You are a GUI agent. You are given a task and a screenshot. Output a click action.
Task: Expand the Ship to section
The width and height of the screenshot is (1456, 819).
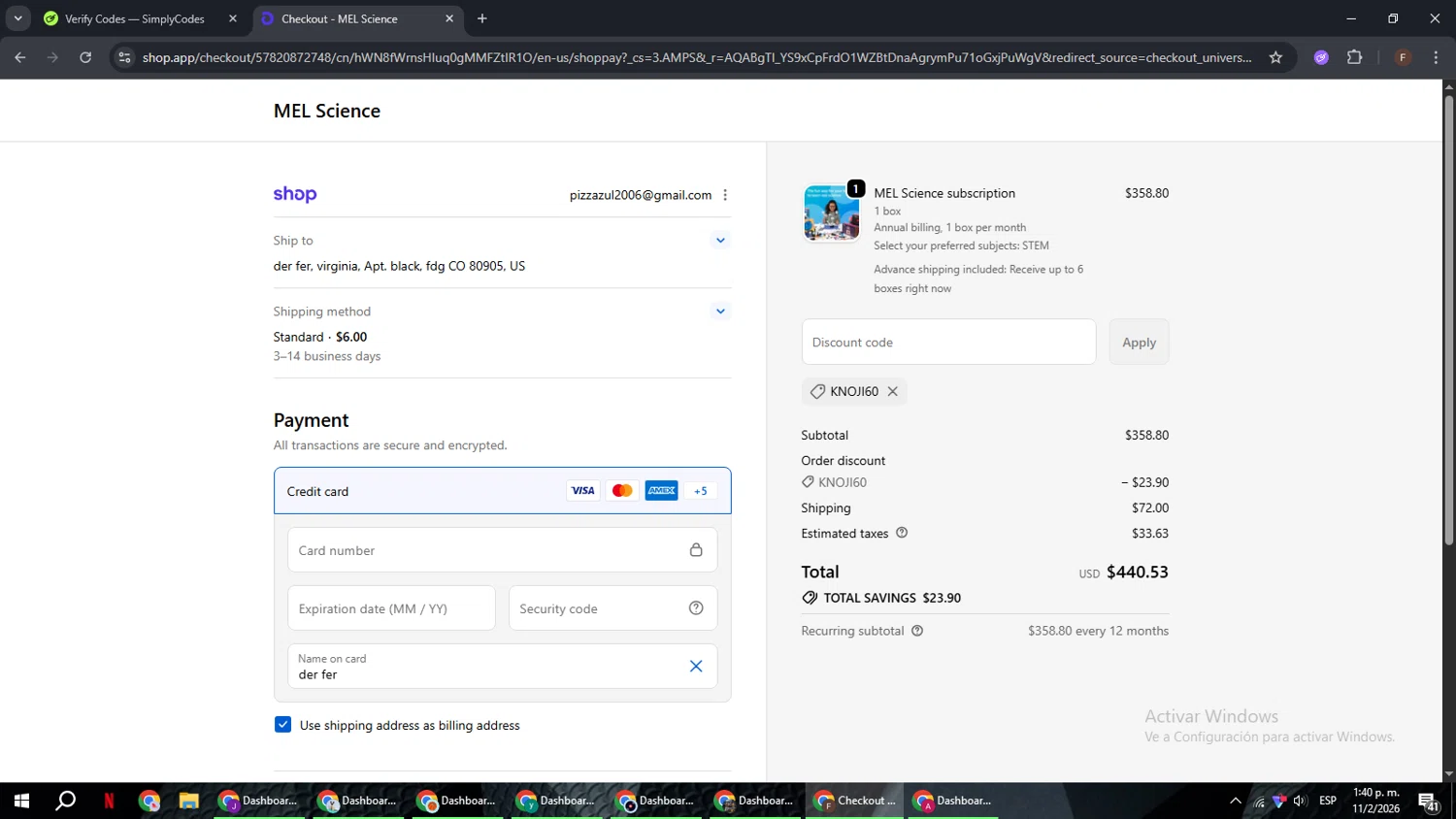click(720, 241)
